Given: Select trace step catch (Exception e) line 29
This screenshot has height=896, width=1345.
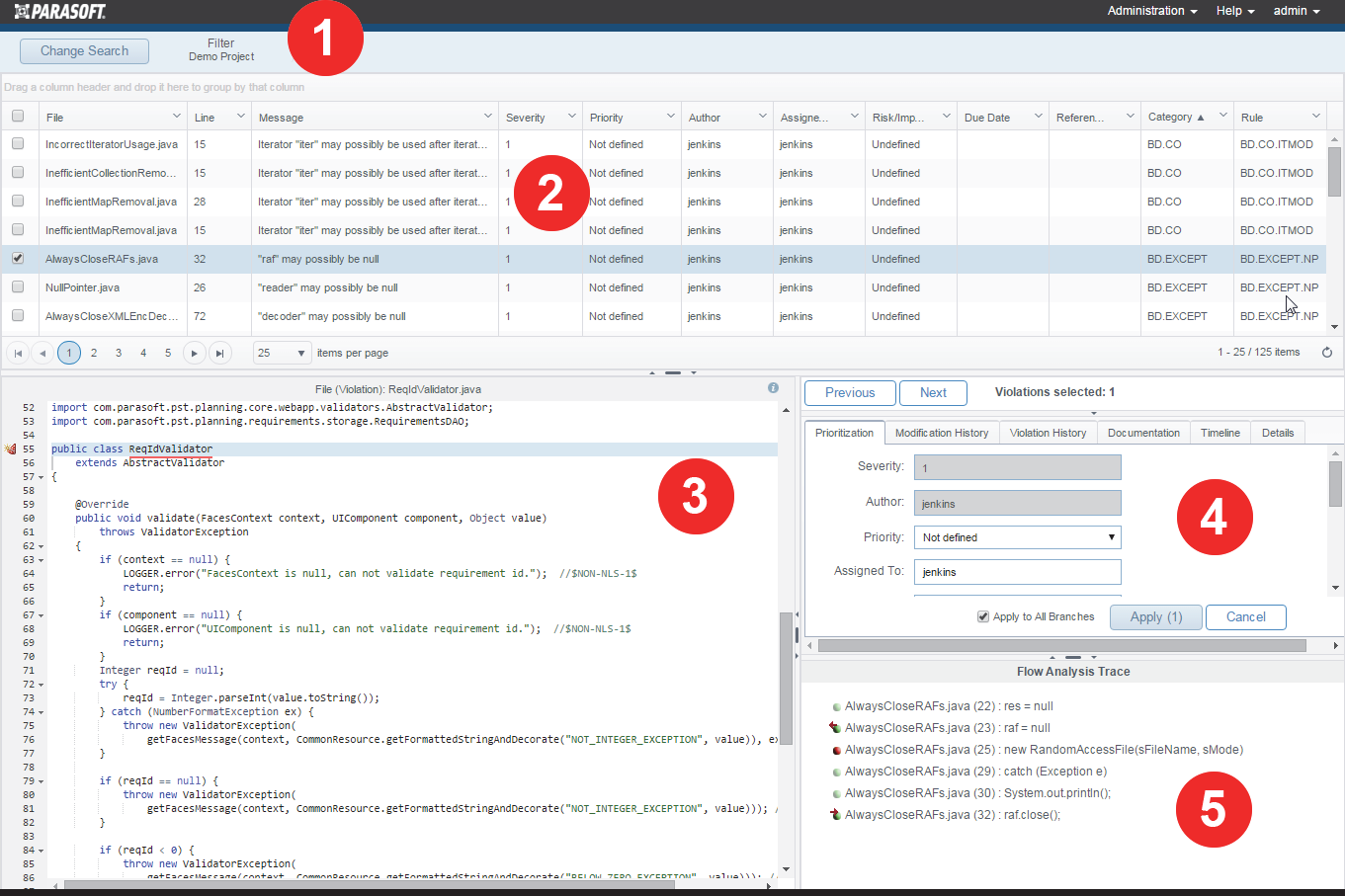Looking at the screenshot, I should pos(975,772).
